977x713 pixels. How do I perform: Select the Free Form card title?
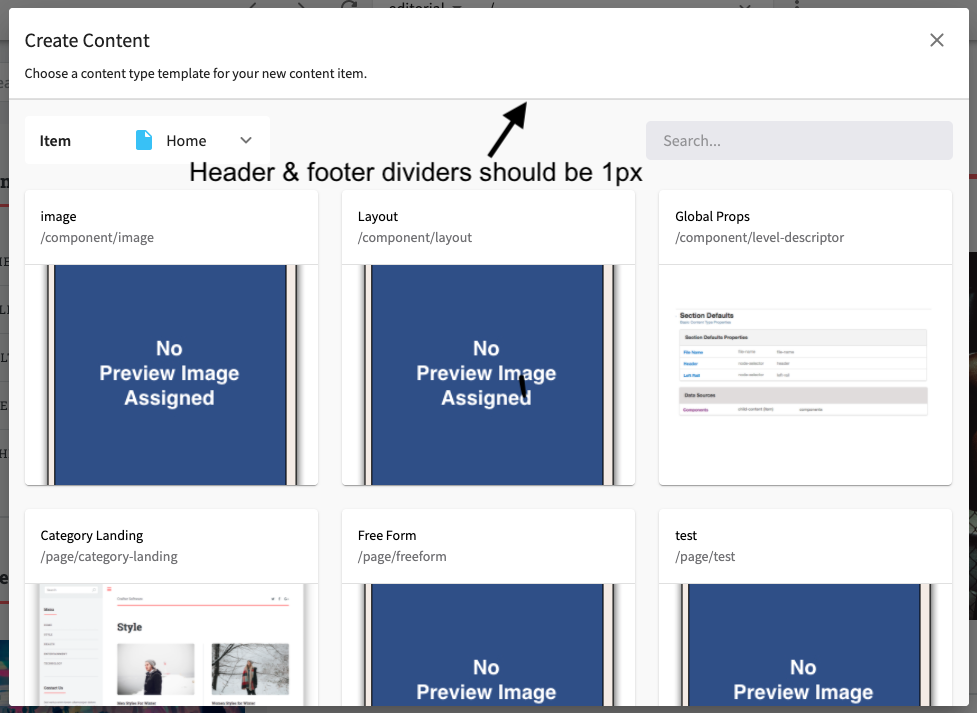tap(387, 535)
